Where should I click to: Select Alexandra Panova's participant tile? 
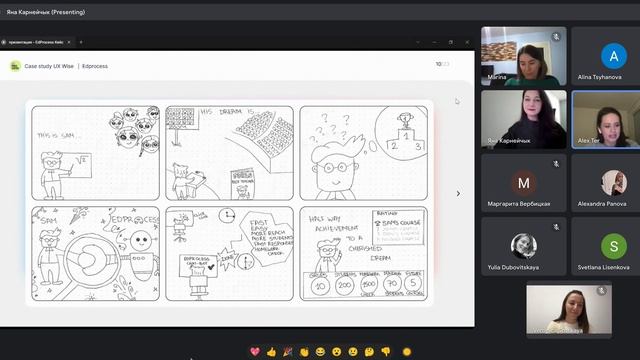[606, 183]
